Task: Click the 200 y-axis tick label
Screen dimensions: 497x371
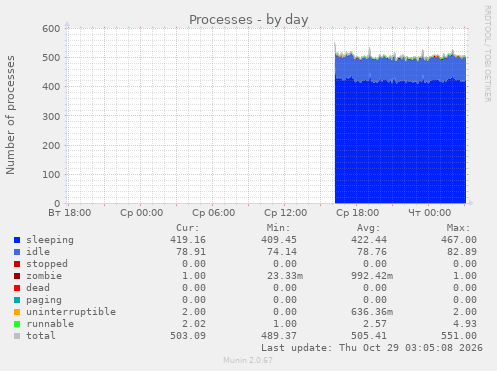Action: click(x=51, y=145)
